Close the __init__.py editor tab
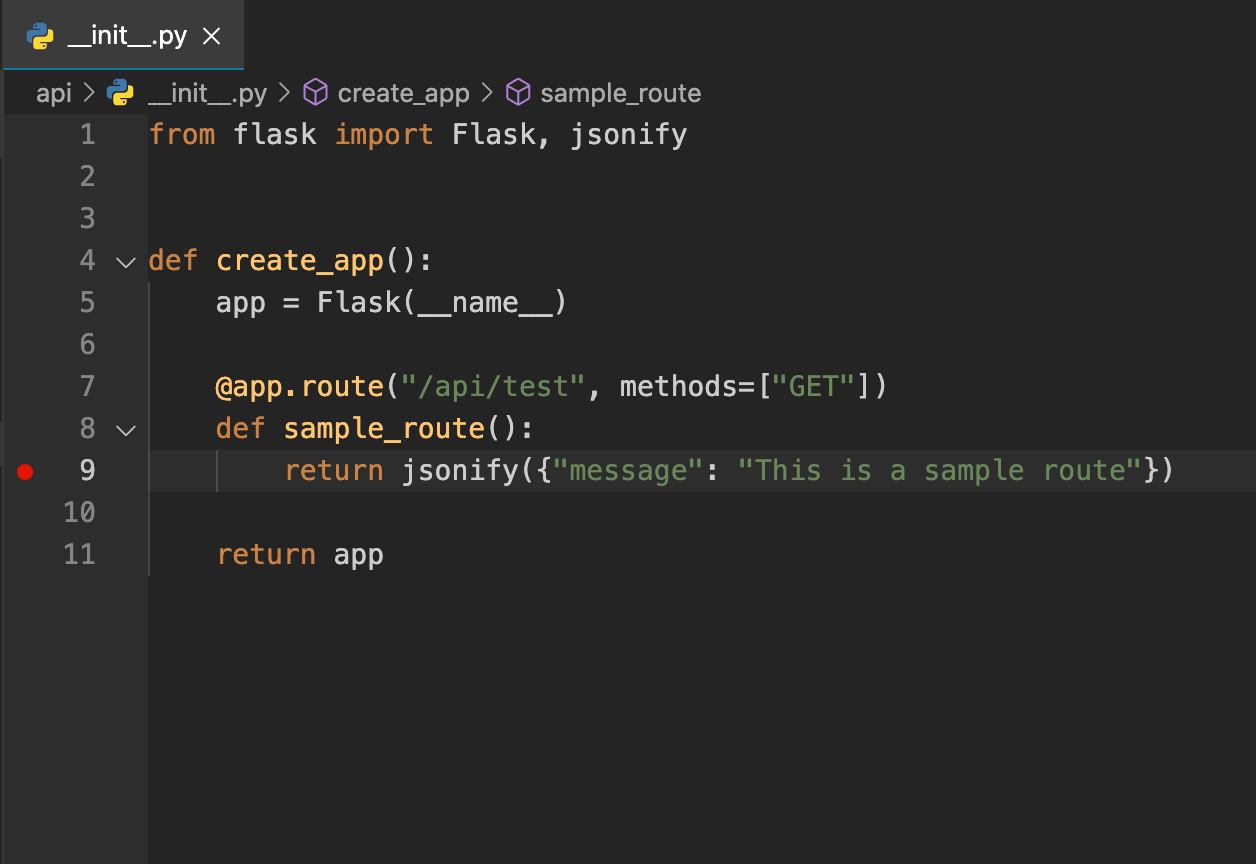This screenshot has height=864, width=1256. click(212, 37)
